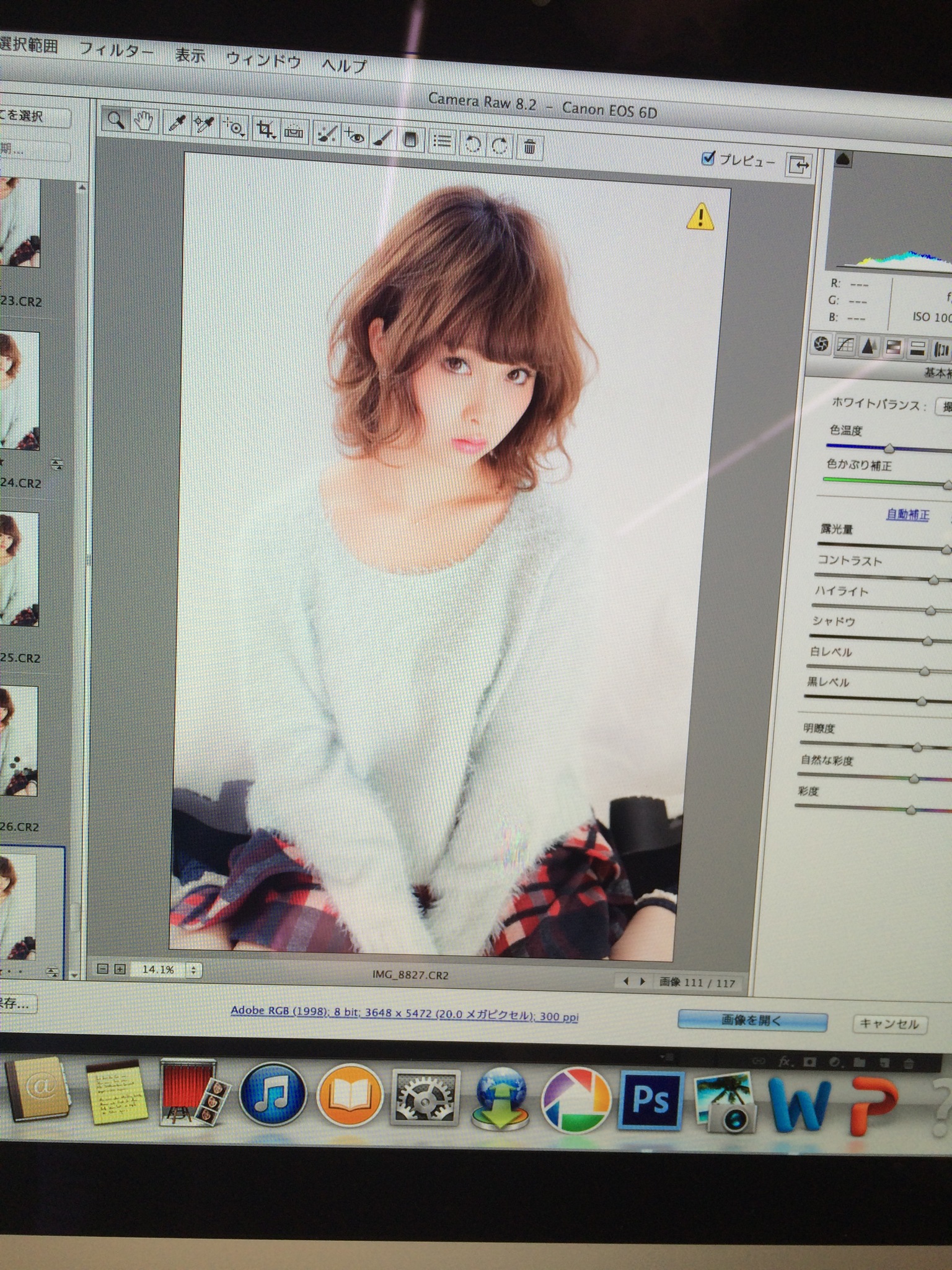Open iTunes from the Dock
Screen dimensions: 952x1270
tap(273, 1095)
